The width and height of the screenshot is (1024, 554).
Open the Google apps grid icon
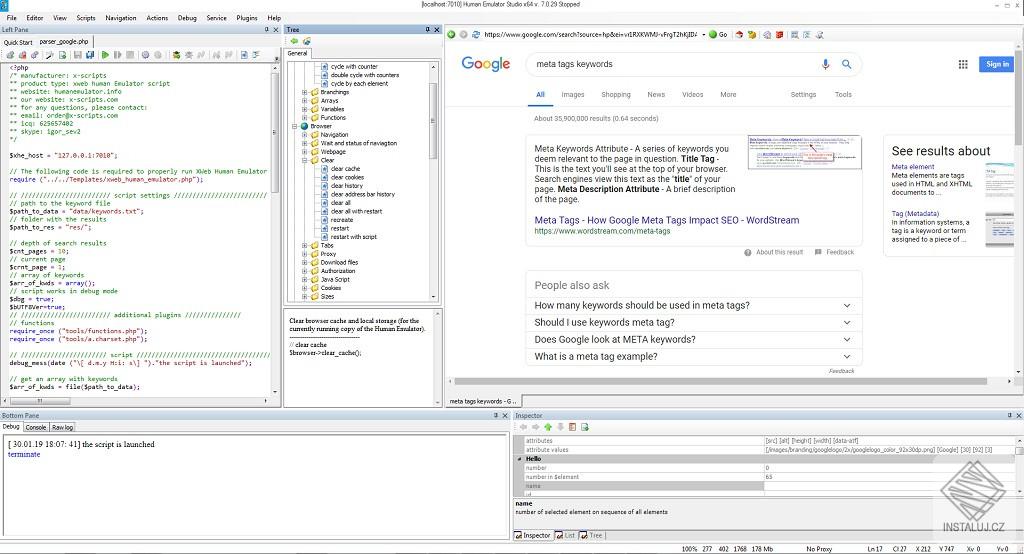(x=963, y=64)
